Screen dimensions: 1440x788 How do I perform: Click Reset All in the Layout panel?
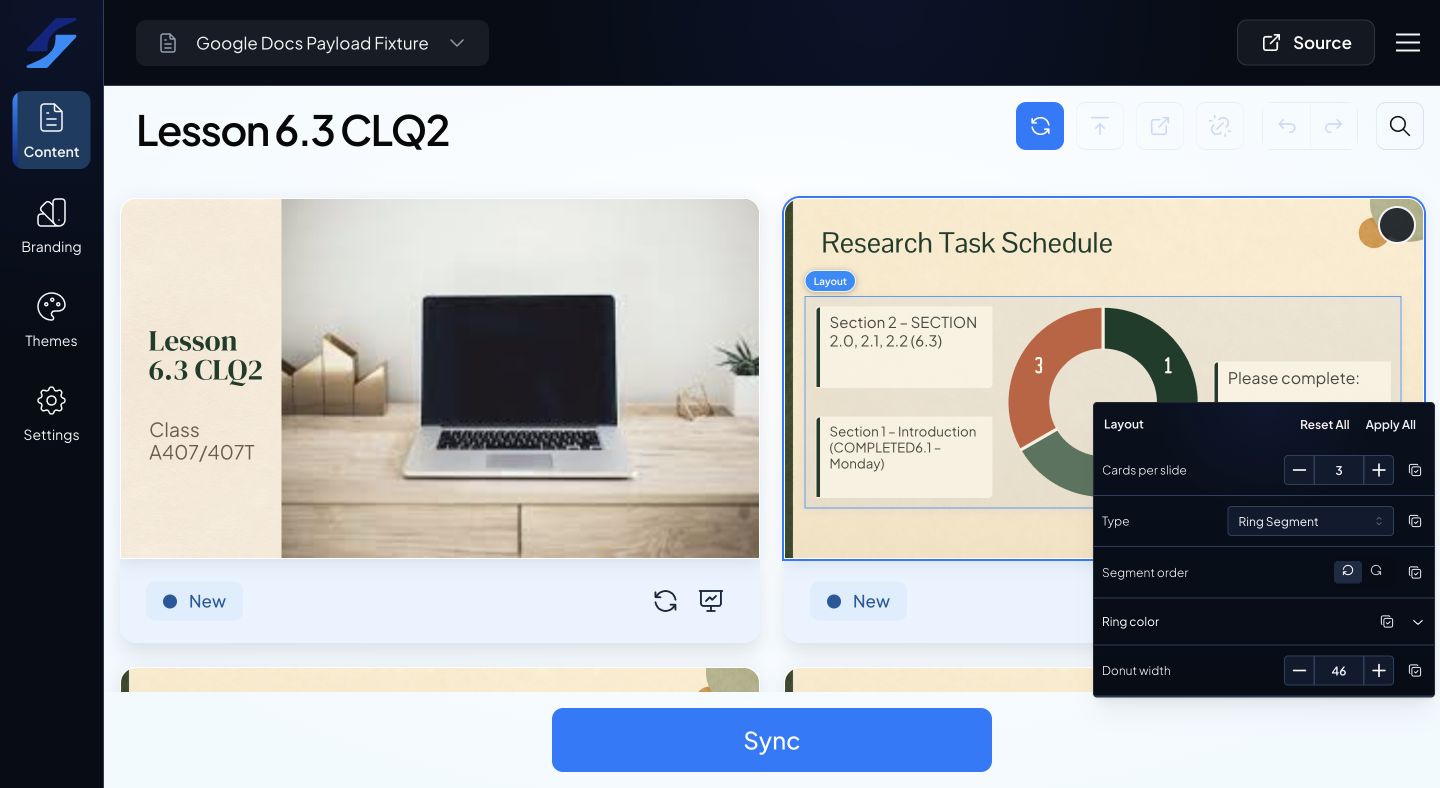(x=1325, y=425)
